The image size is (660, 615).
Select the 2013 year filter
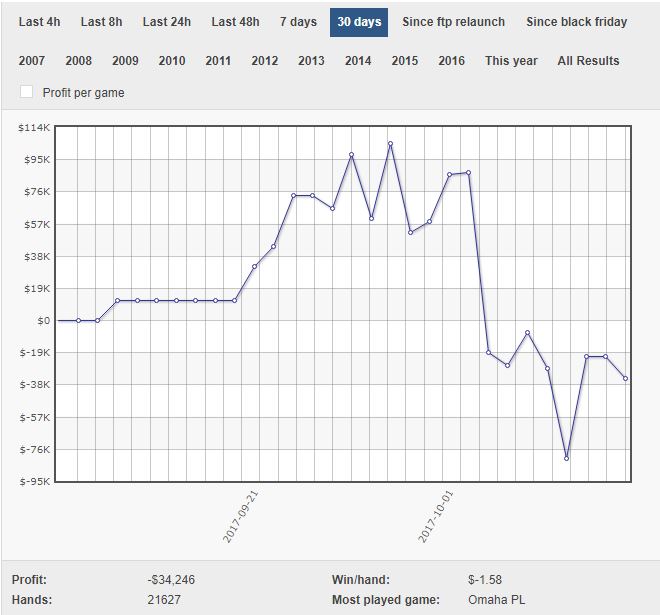[x=311, y=61]
